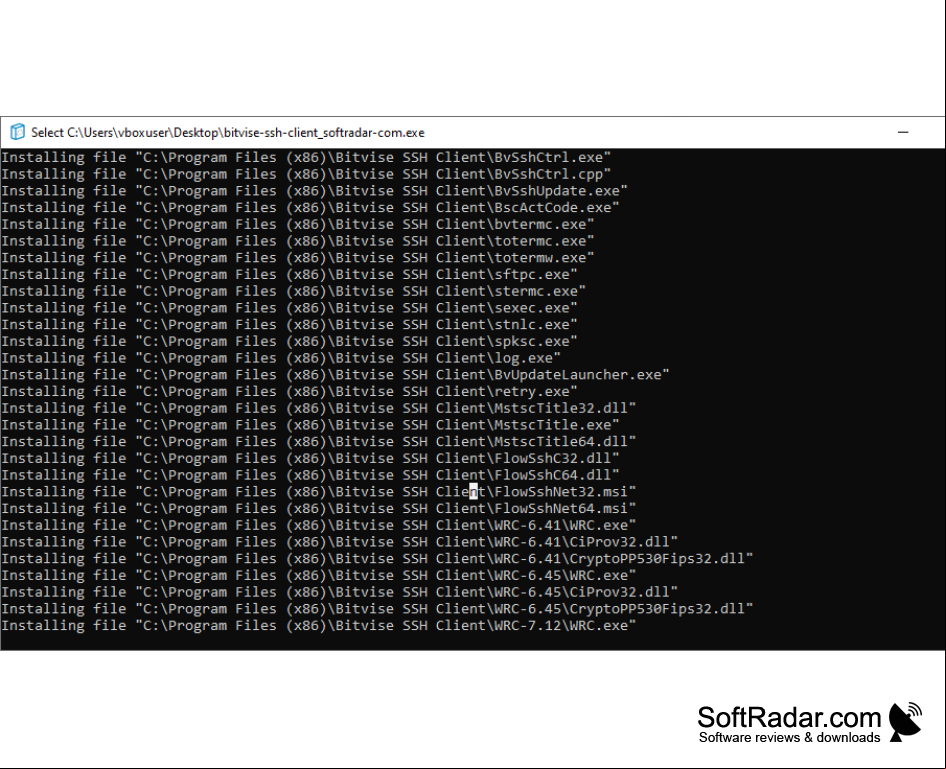Select the WRC-7.12\WRC.exe install line
The image size is (946, 769).
point(319,625)
